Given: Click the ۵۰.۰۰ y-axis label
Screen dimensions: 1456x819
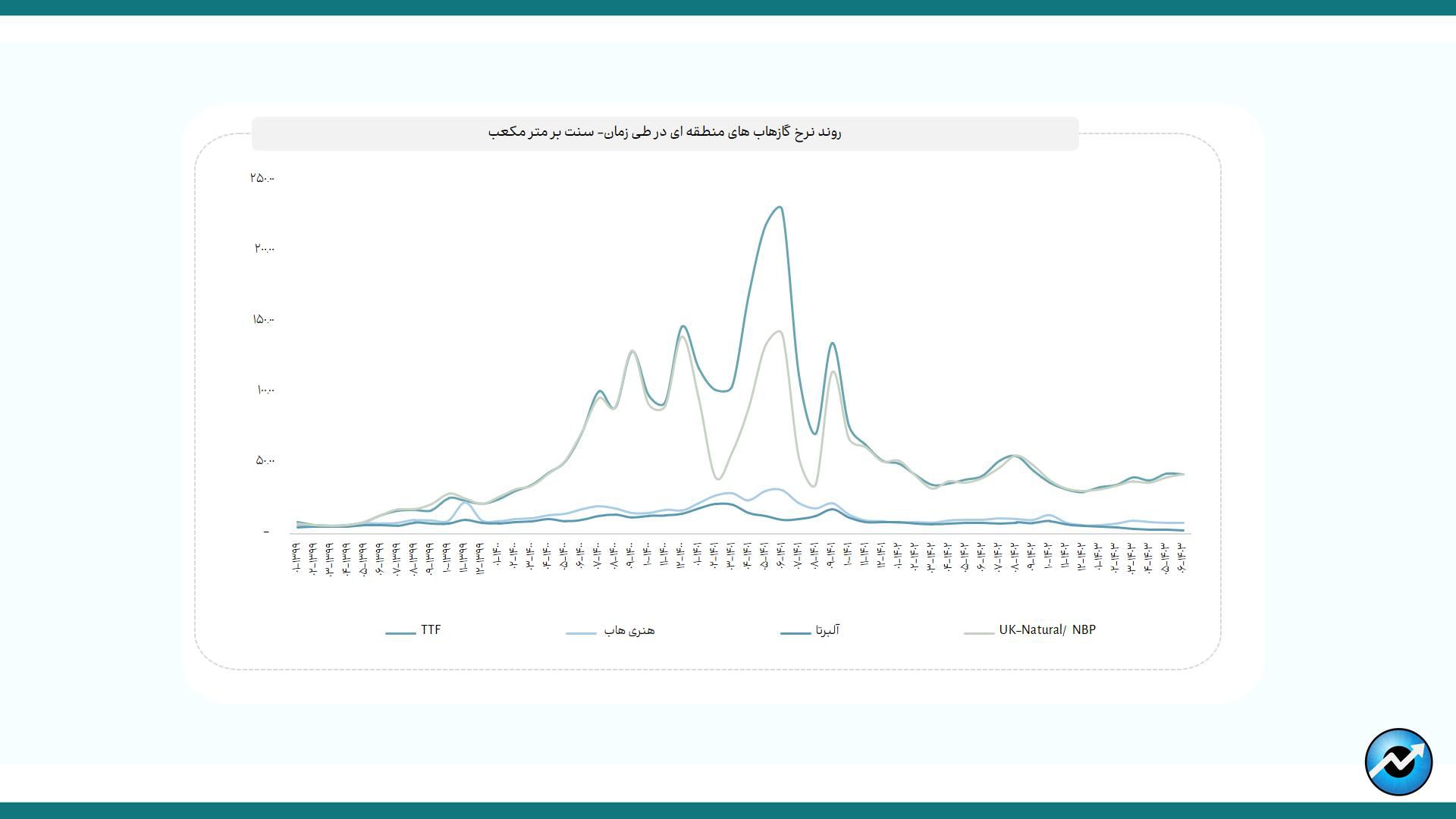Looking at the screenshot, I should (x=265, y=460).
